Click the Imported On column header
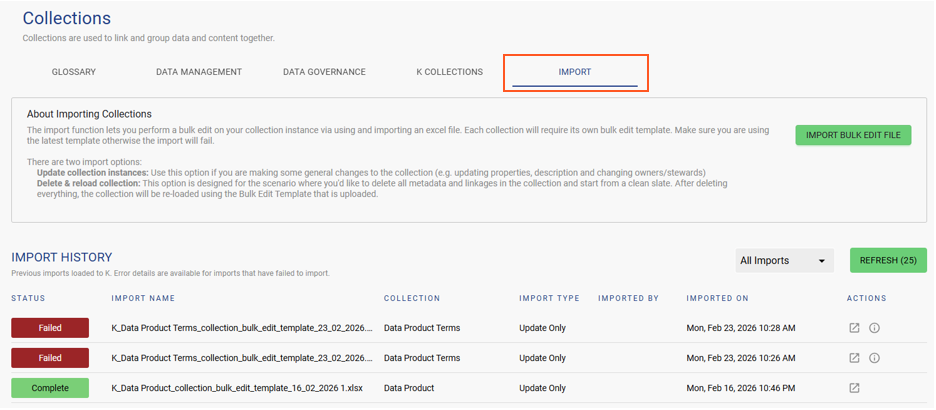Screen dimensions: 936x410 717,298
